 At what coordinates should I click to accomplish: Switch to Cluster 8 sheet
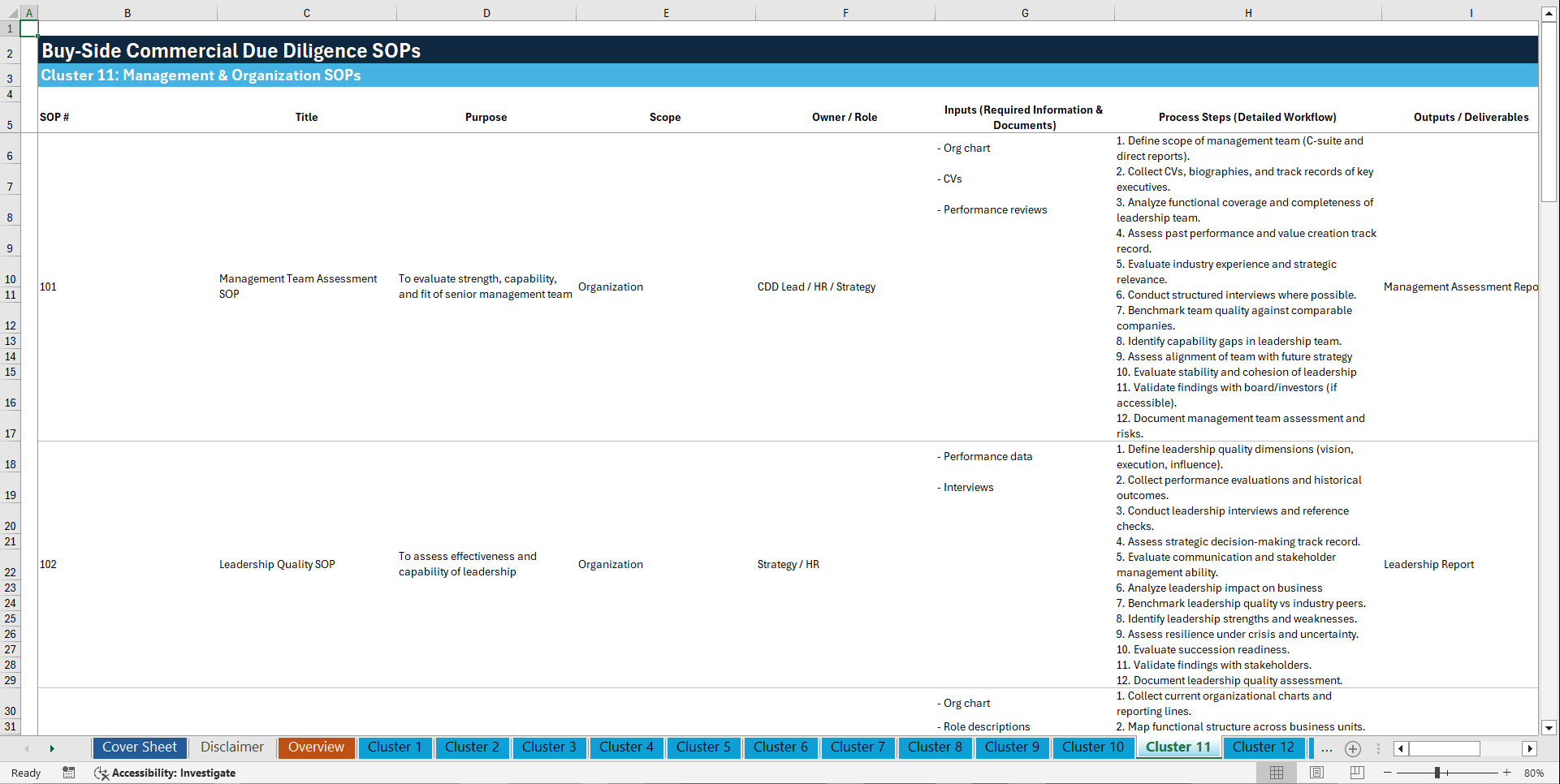coord(935,747)
